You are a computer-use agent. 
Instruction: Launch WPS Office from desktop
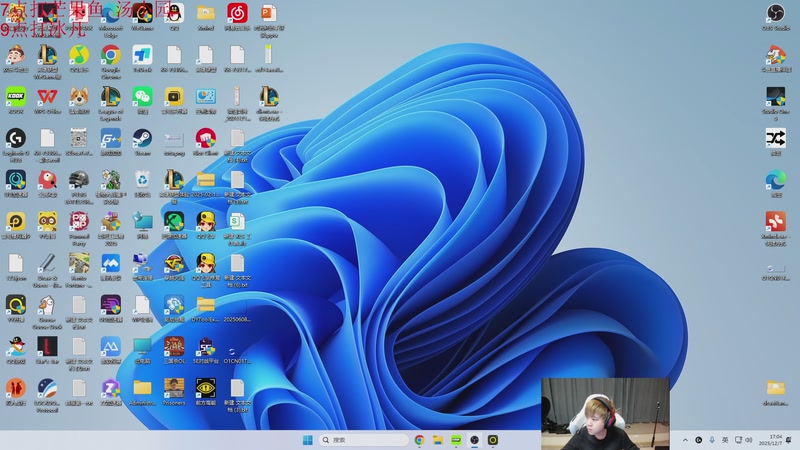click(47, 97)
